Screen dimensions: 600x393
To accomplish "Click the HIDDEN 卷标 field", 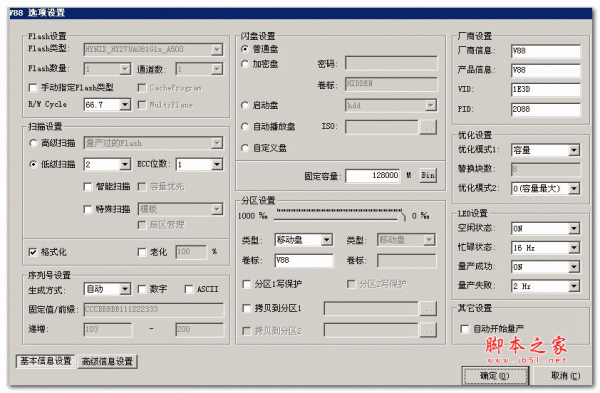I will pos(391,84).
